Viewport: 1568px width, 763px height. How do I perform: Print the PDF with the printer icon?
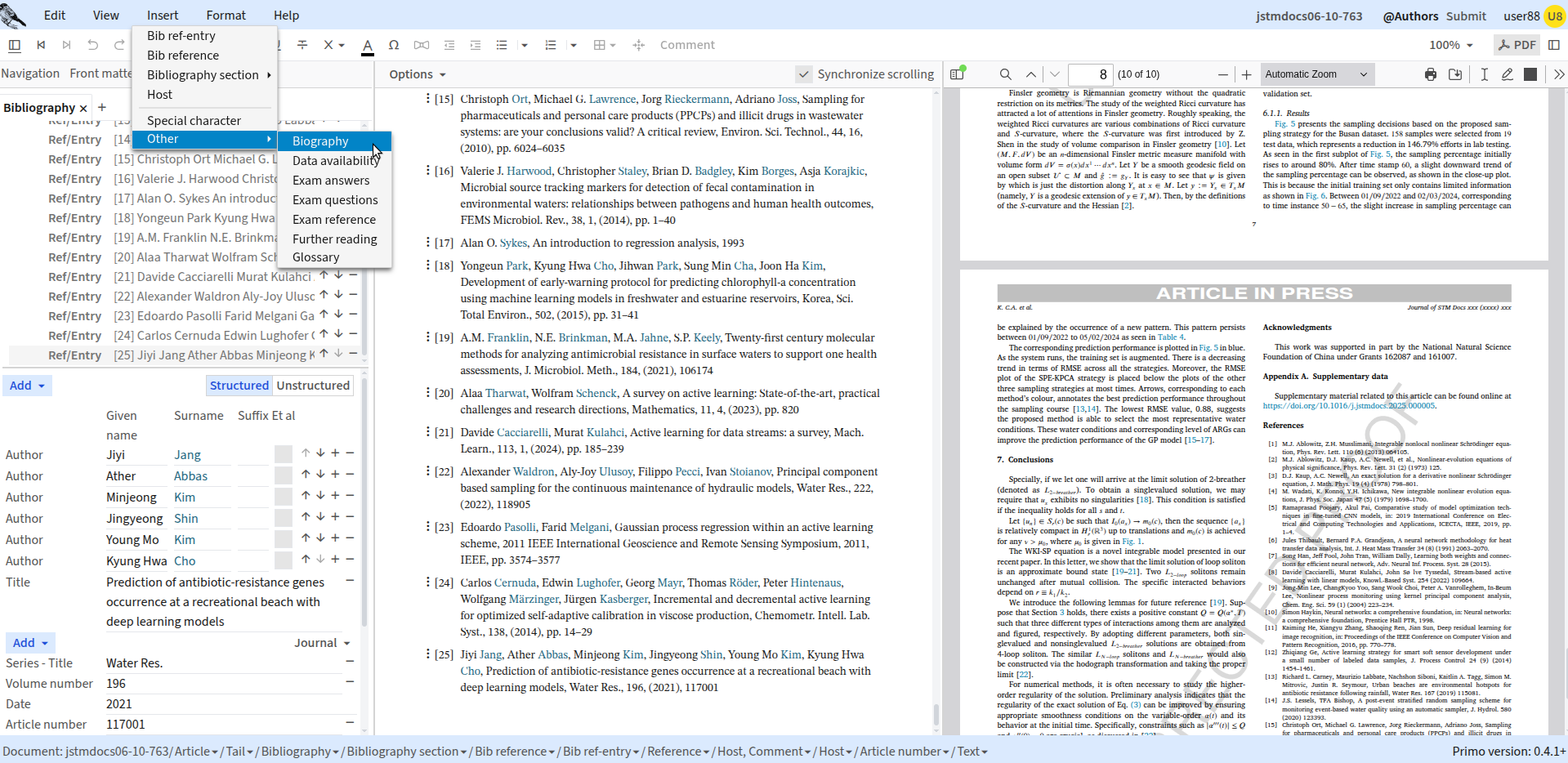tap(1430, 74)
